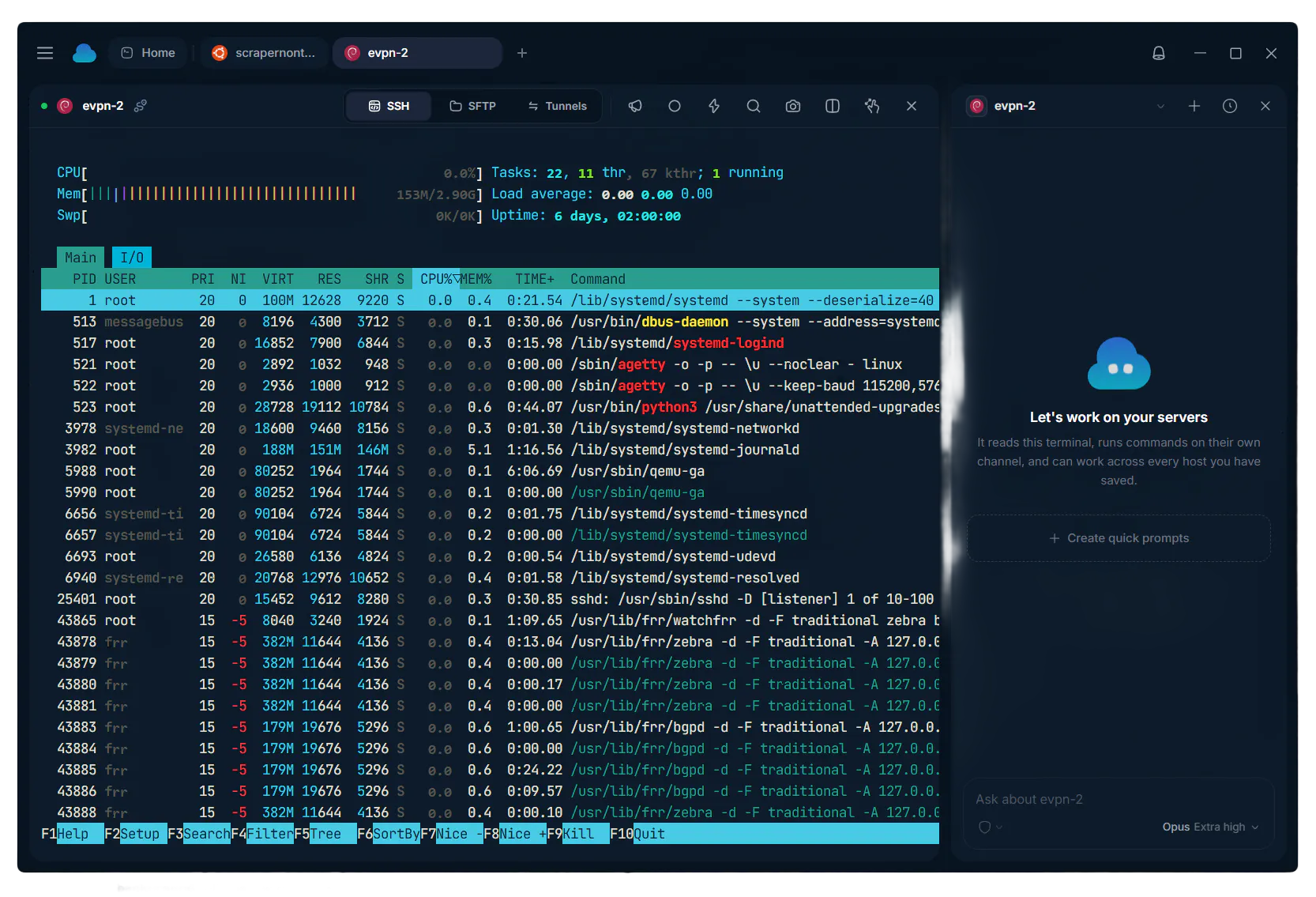Select the python3 unattended-upgrades row
The image size is (1316, 897).
490,407
